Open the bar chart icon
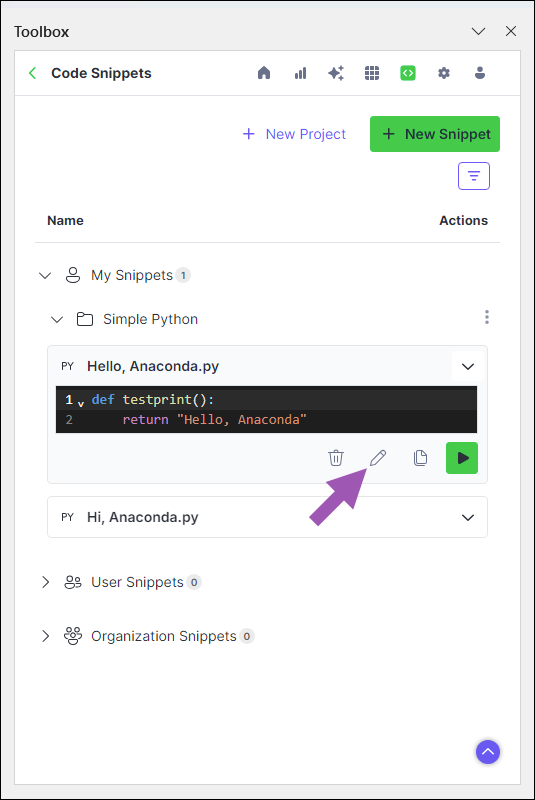This screenshot has width=535, height=800. [x=300, y=73]
